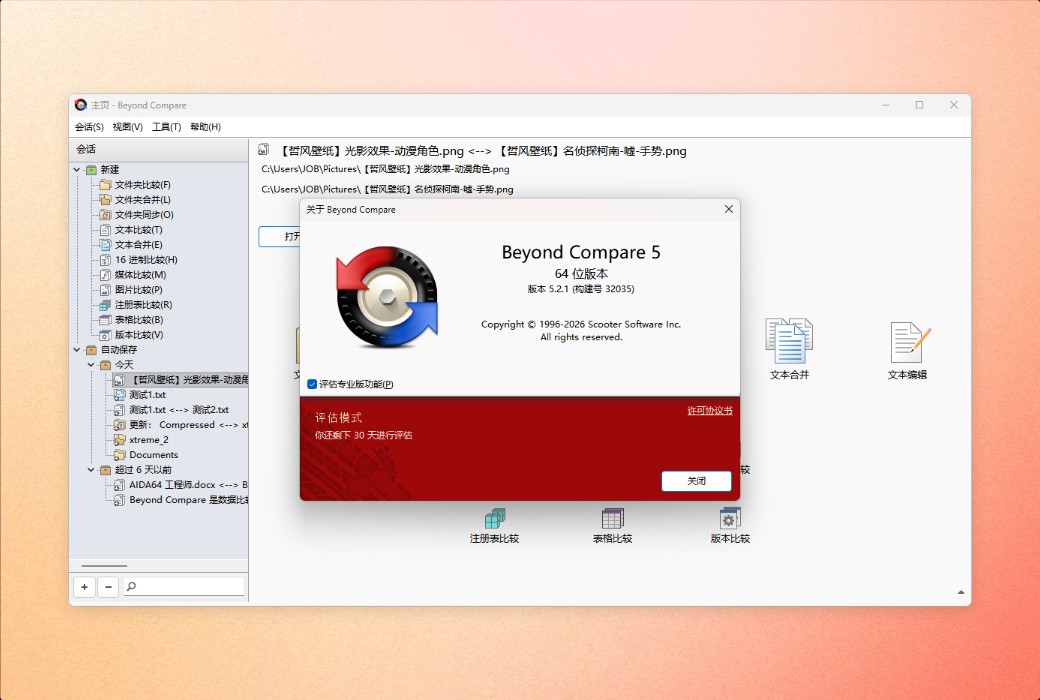Click the minus button to remove session
This screenshot has height=700, width=1040.
click(x=108, y=587)
